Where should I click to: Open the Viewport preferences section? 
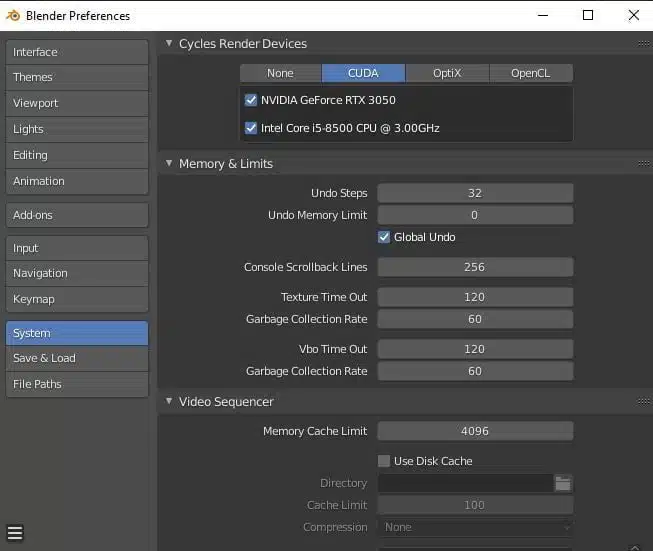(x=77, y=103)
